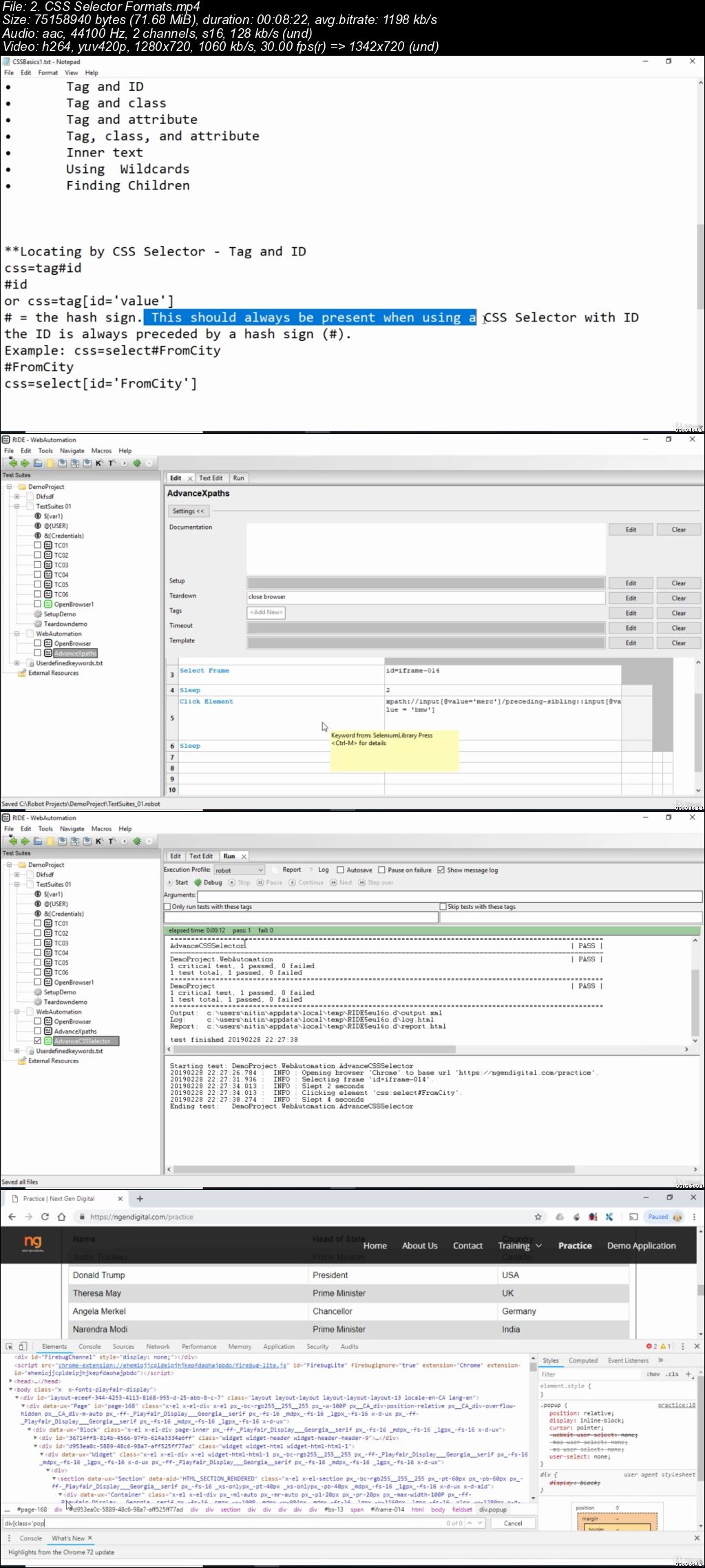This screenshot has width=705, height=1568.
Task: Click Save icon in RIDE AdvanceXpaths window toolbar
Action: [63, 463]
